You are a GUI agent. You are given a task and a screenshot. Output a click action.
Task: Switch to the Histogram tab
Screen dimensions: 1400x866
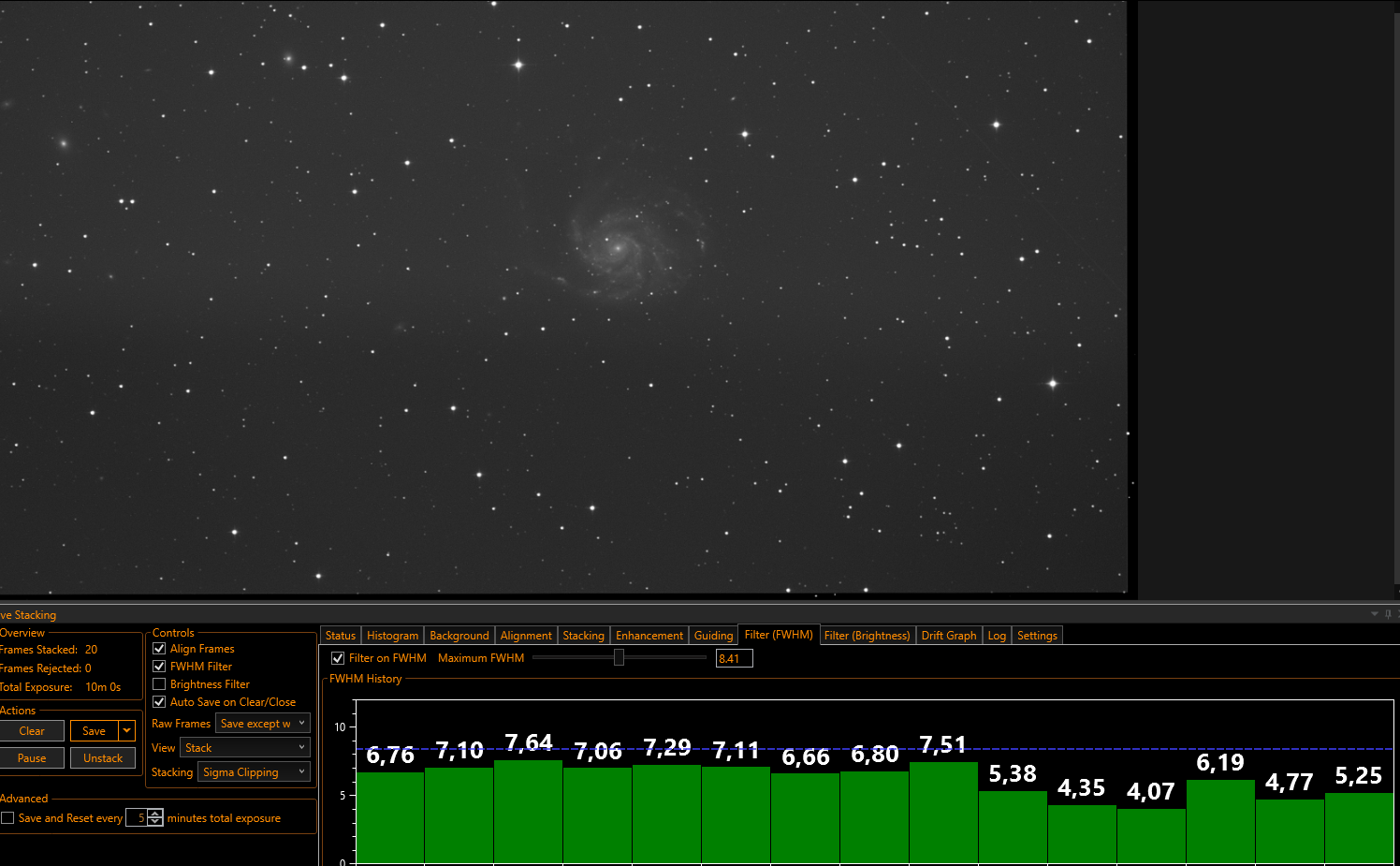point(393,636)
